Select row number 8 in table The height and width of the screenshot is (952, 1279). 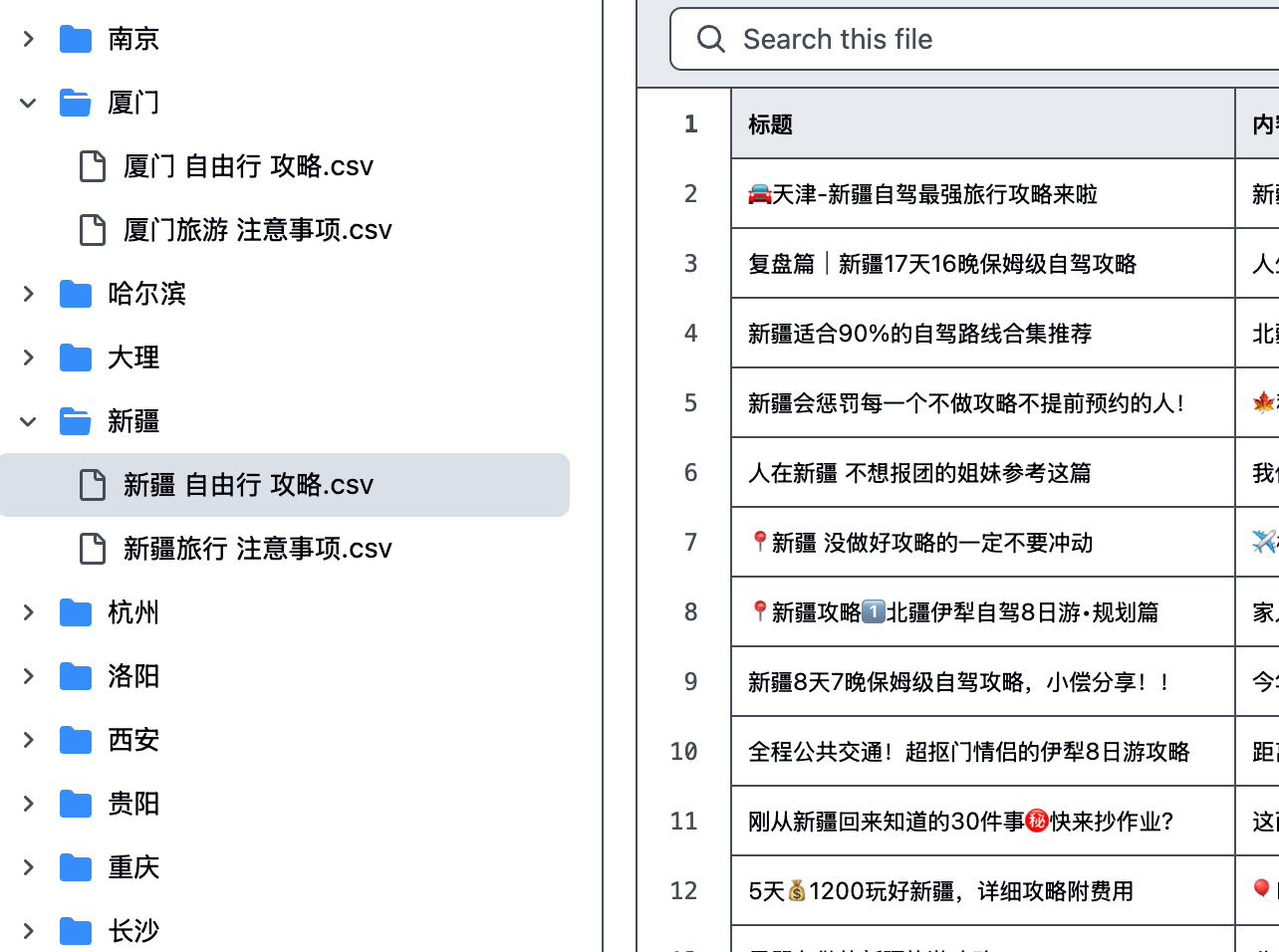point(690,611)
